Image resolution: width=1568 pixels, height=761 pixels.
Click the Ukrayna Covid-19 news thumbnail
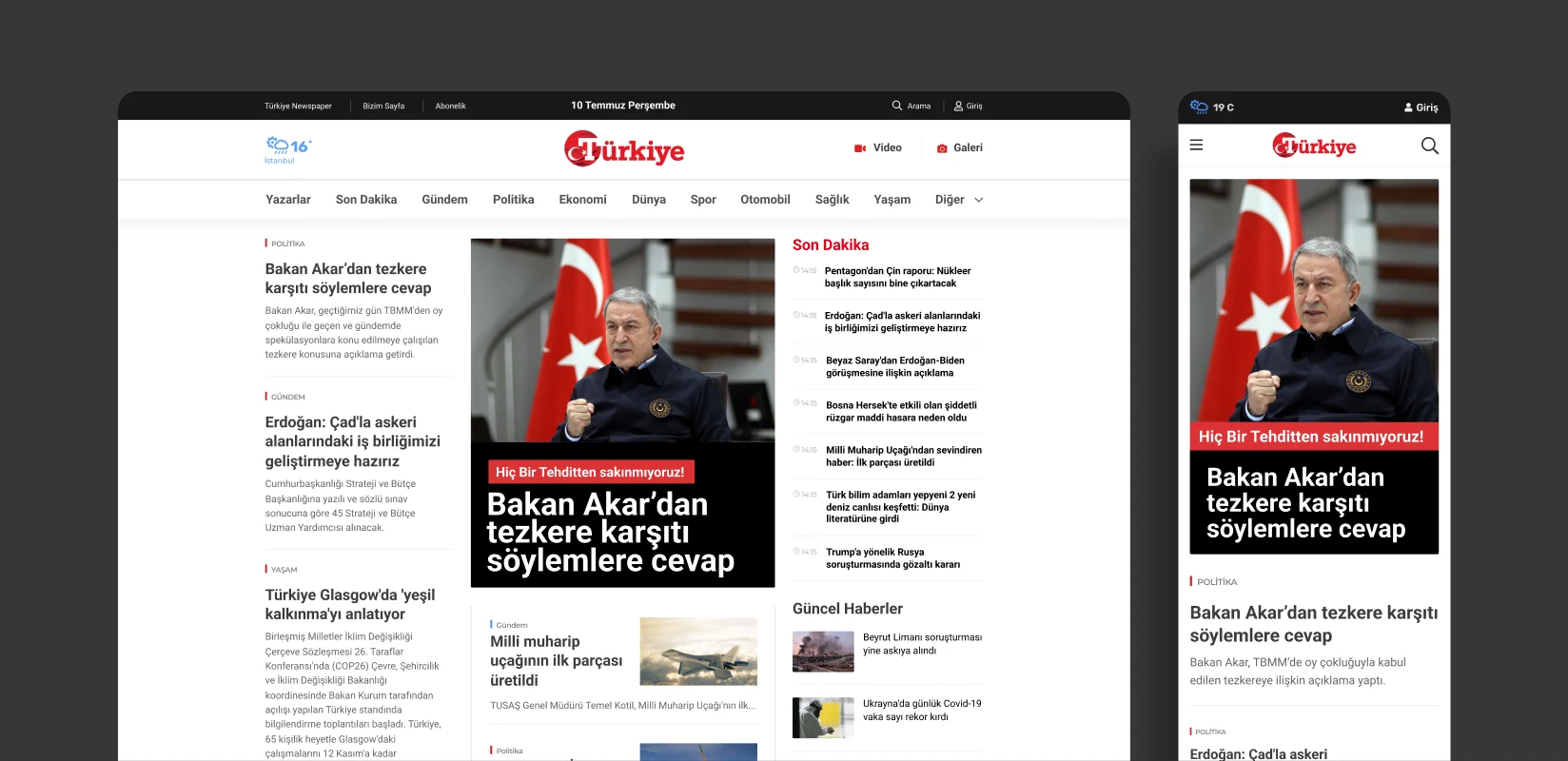click(823, 718)
